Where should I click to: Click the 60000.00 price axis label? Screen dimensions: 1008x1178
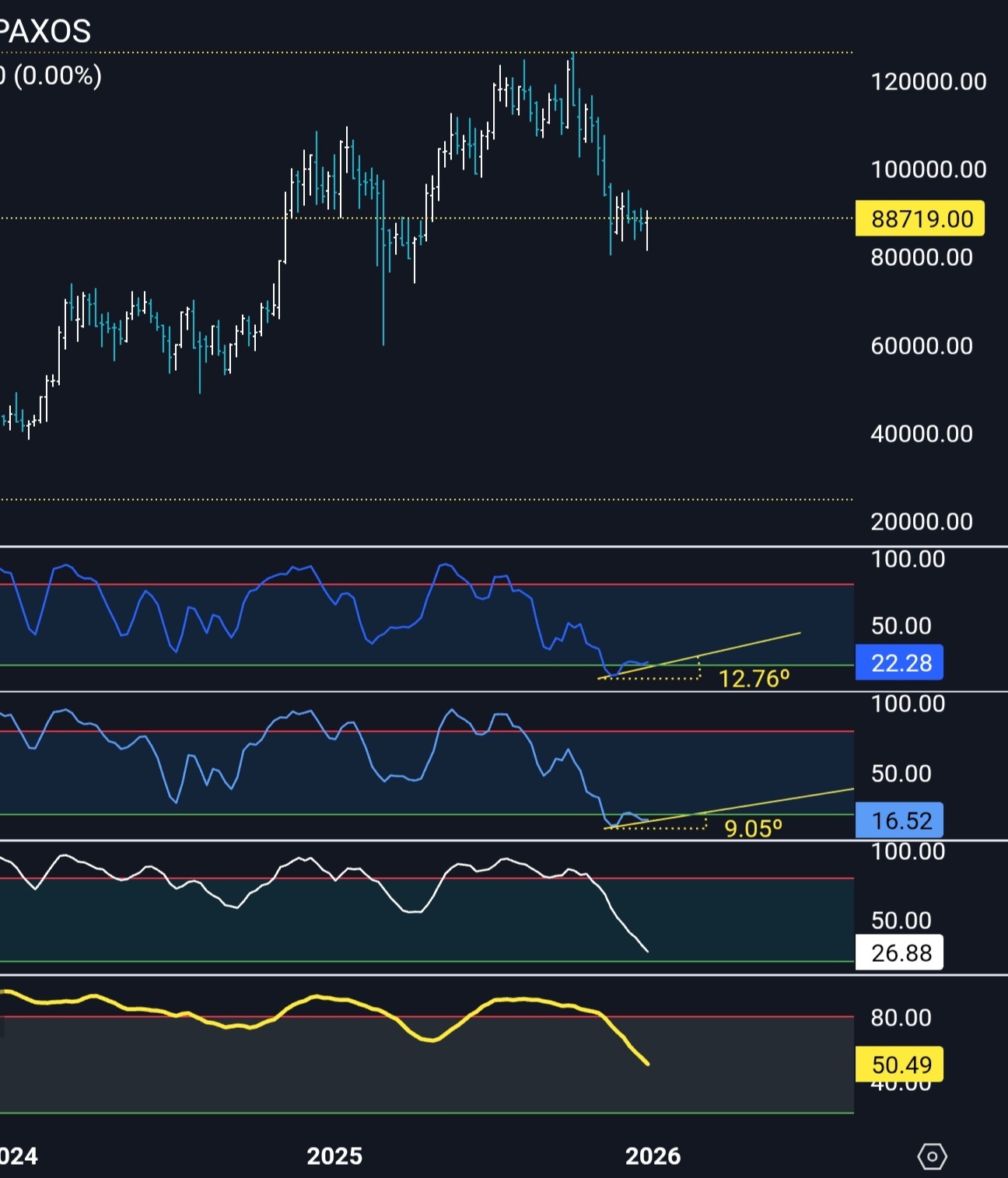[x=922, y=345]
